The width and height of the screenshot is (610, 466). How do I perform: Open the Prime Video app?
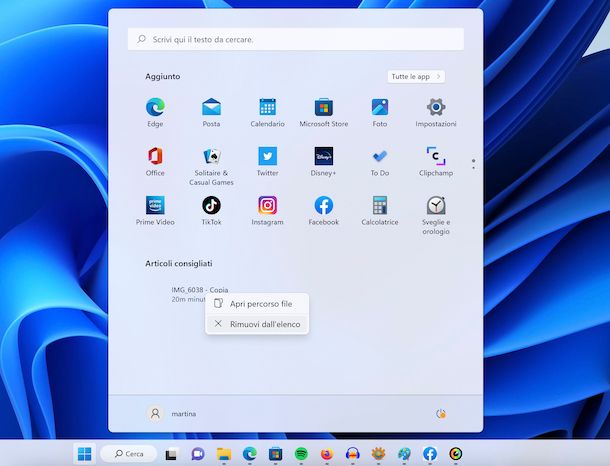click(155, 210)
